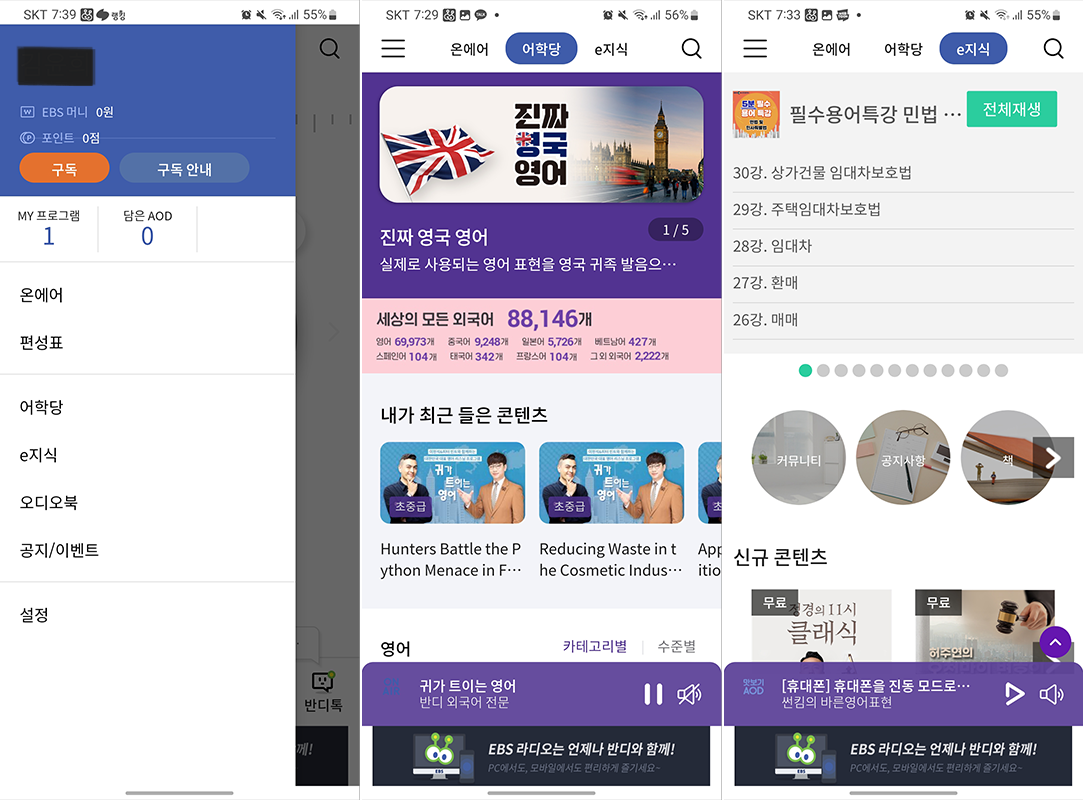The width and height of the screenshot is (1083, 800).
Task: Open Reducing Waste in the Cosmetic Industry card
Action: point(611,511)
